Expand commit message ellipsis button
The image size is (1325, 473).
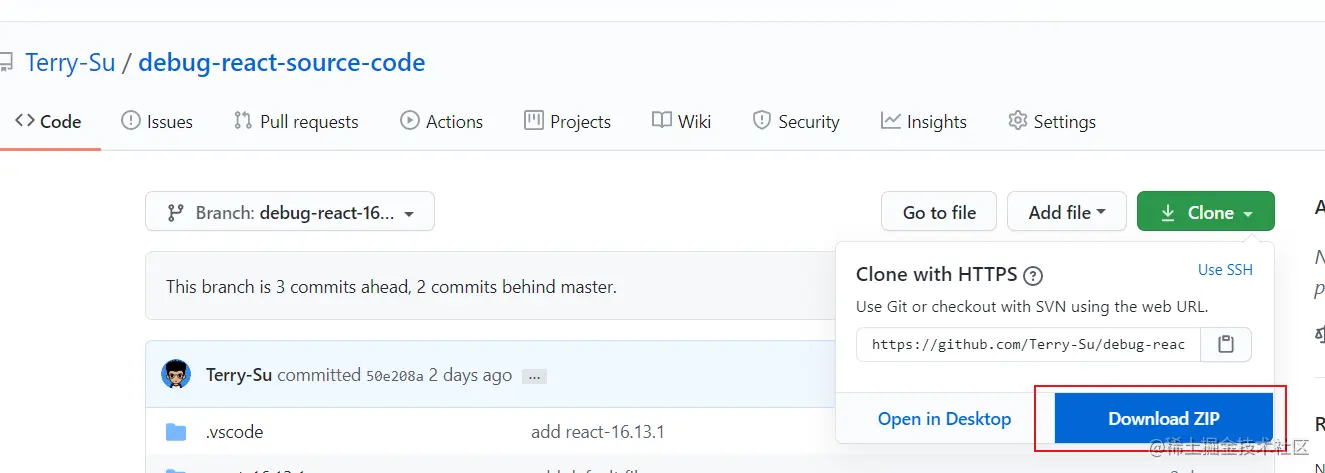(x=534, y=377)
